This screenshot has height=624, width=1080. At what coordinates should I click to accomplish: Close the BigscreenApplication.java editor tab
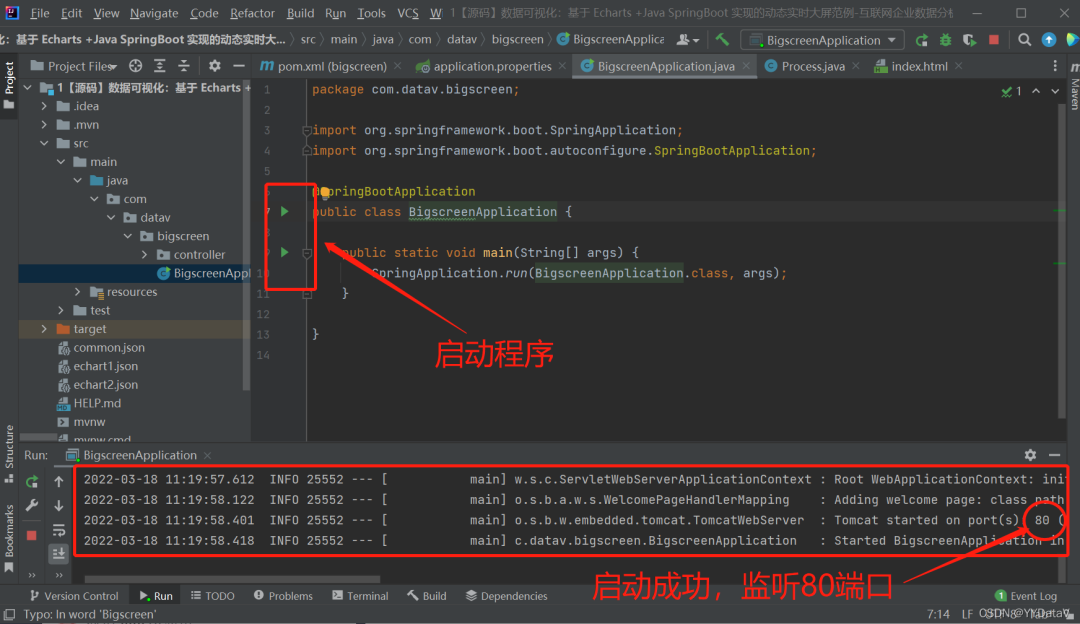pyautogui.click(x=746, y=66)
